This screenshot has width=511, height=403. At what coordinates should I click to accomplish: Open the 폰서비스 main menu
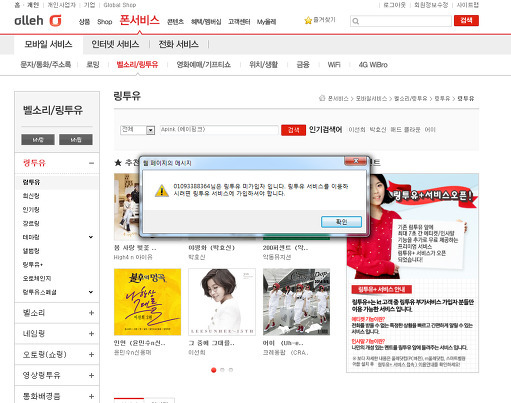(x=139, y=21)
